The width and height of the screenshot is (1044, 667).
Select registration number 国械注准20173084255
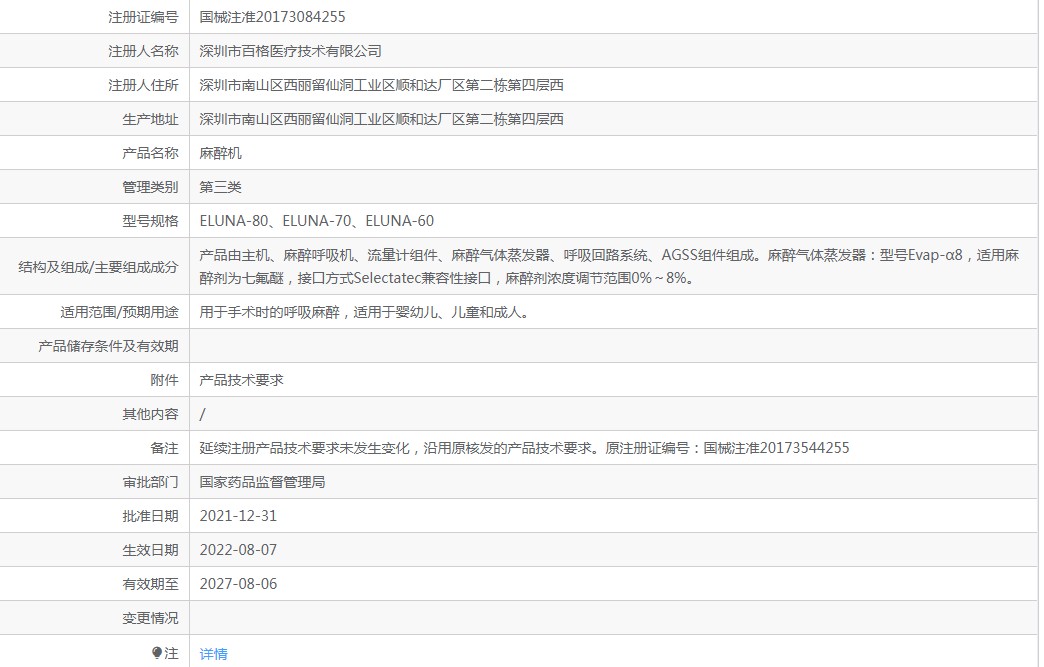point(272,17)
